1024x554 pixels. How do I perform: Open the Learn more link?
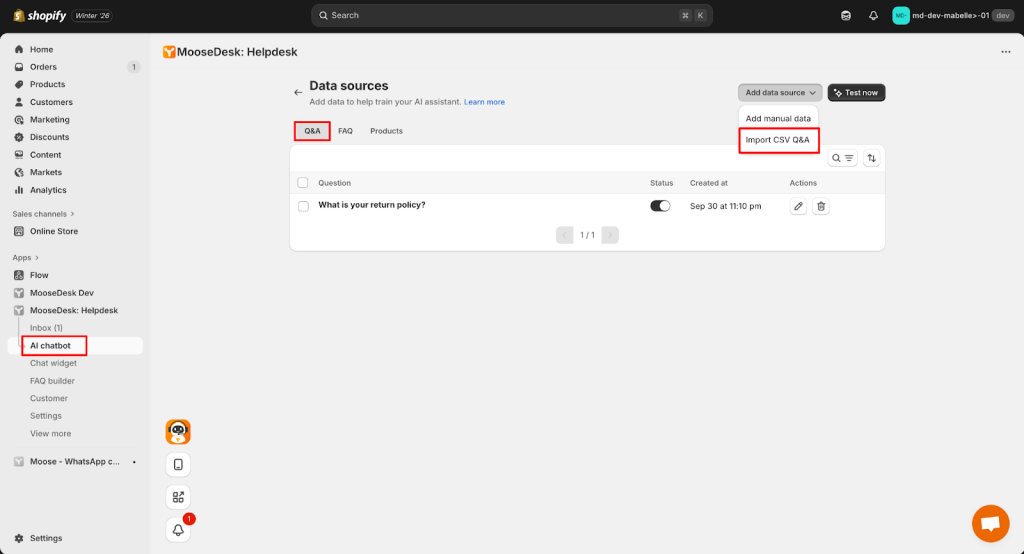click(484, 102)
